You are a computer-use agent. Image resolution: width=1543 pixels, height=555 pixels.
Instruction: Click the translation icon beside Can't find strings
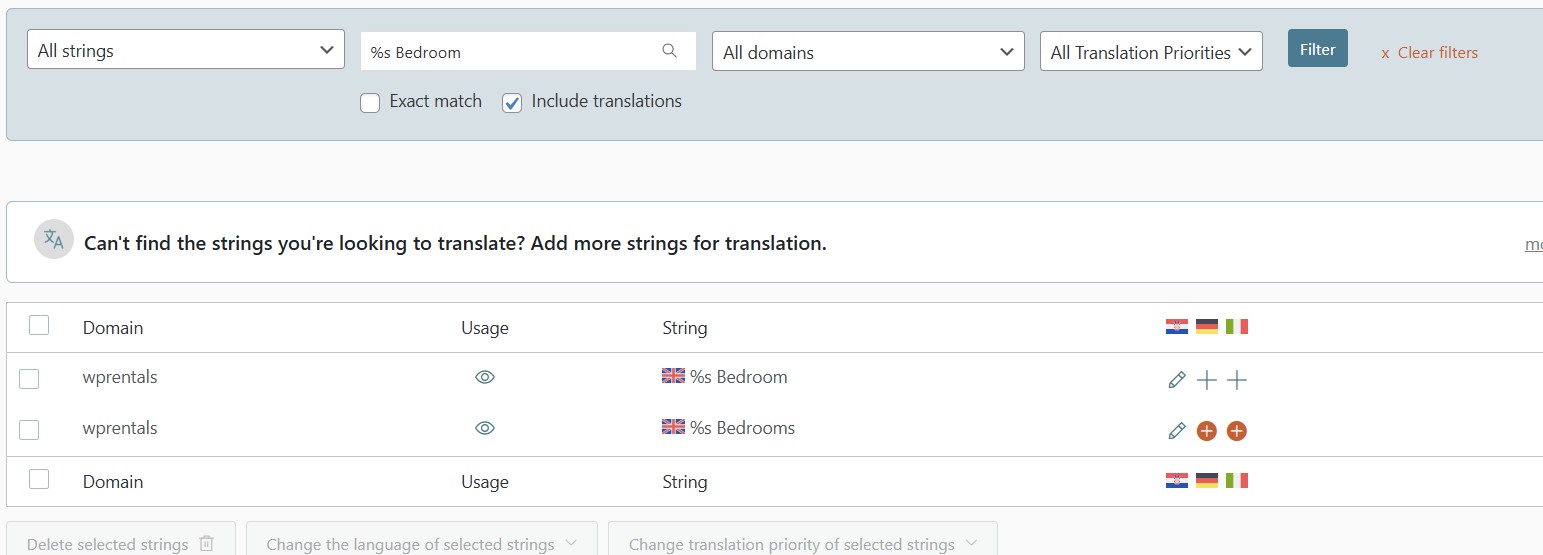click(x=54, y=239)
